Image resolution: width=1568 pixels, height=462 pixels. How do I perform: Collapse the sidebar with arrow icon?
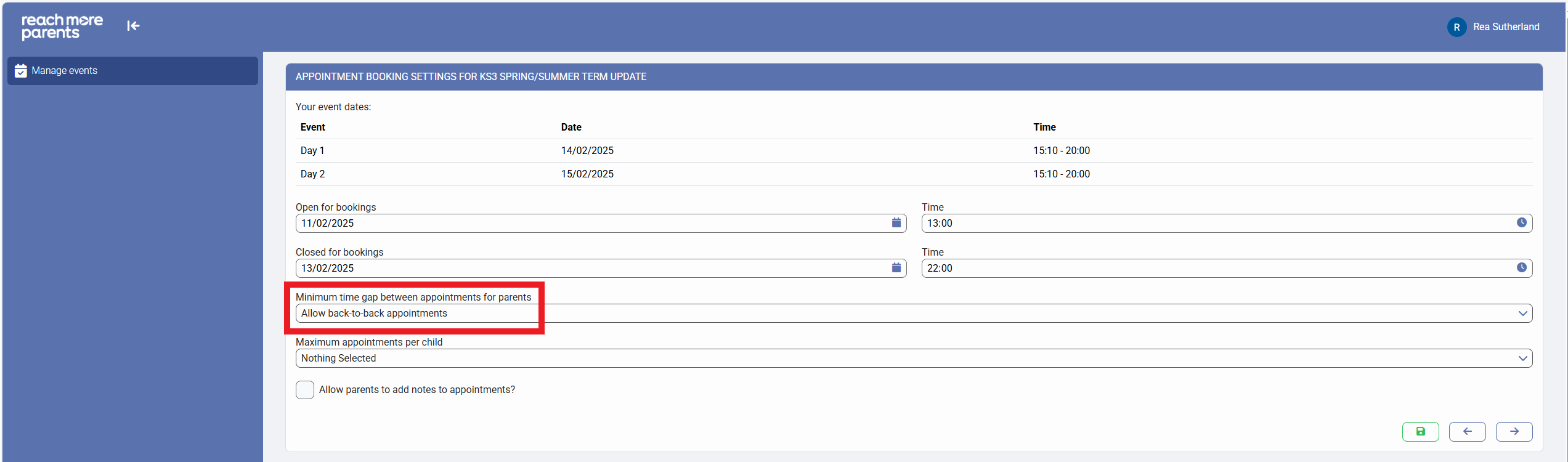(x=133, y=26)
